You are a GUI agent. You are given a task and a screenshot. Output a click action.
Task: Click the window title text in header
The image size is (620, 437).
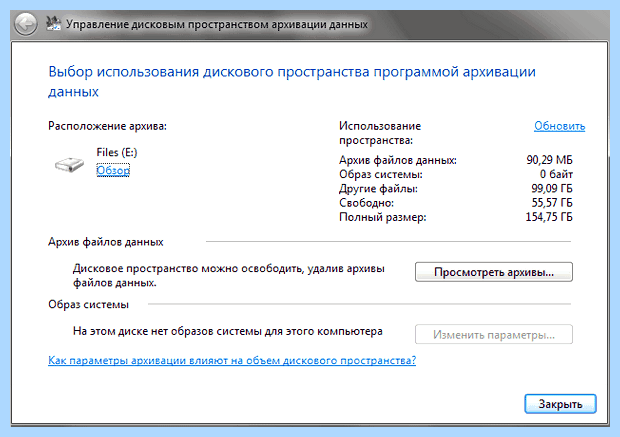(x=217, y=24)
